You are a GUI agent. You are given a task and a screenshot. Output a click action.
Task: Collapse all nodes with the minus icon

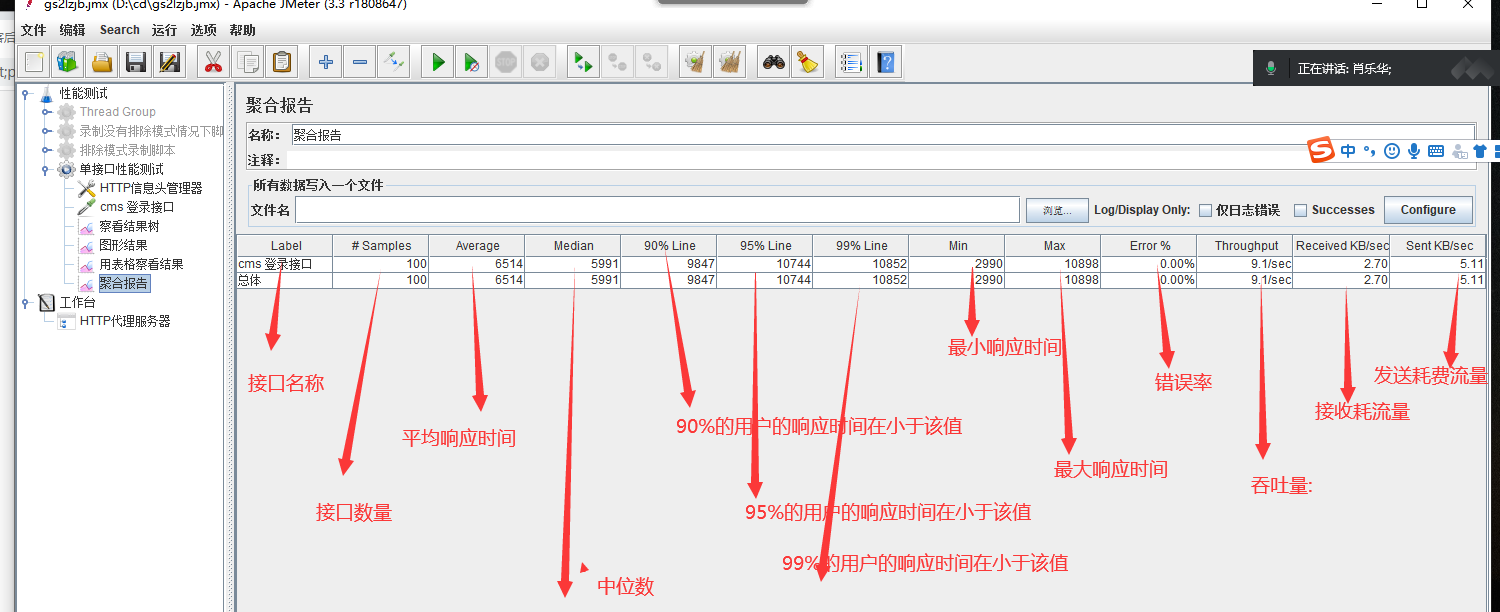click(360, 62)
